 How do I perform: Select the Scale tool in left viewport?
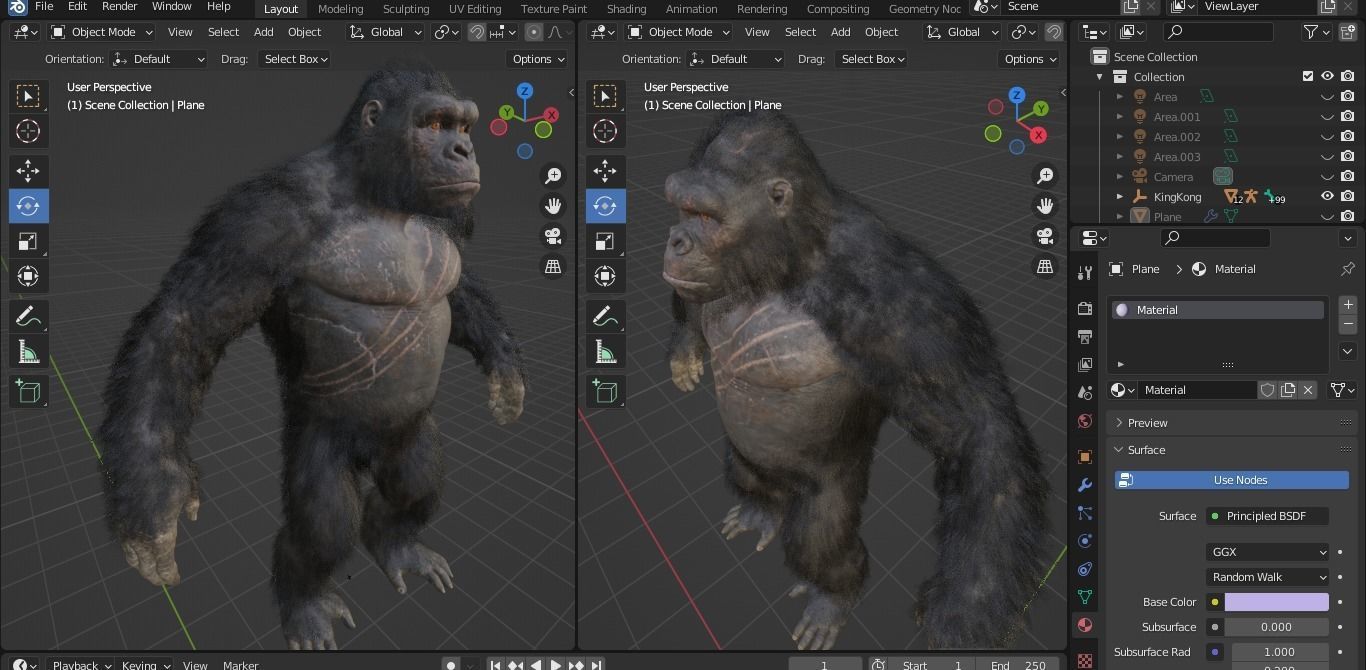[x=28, y=241]
